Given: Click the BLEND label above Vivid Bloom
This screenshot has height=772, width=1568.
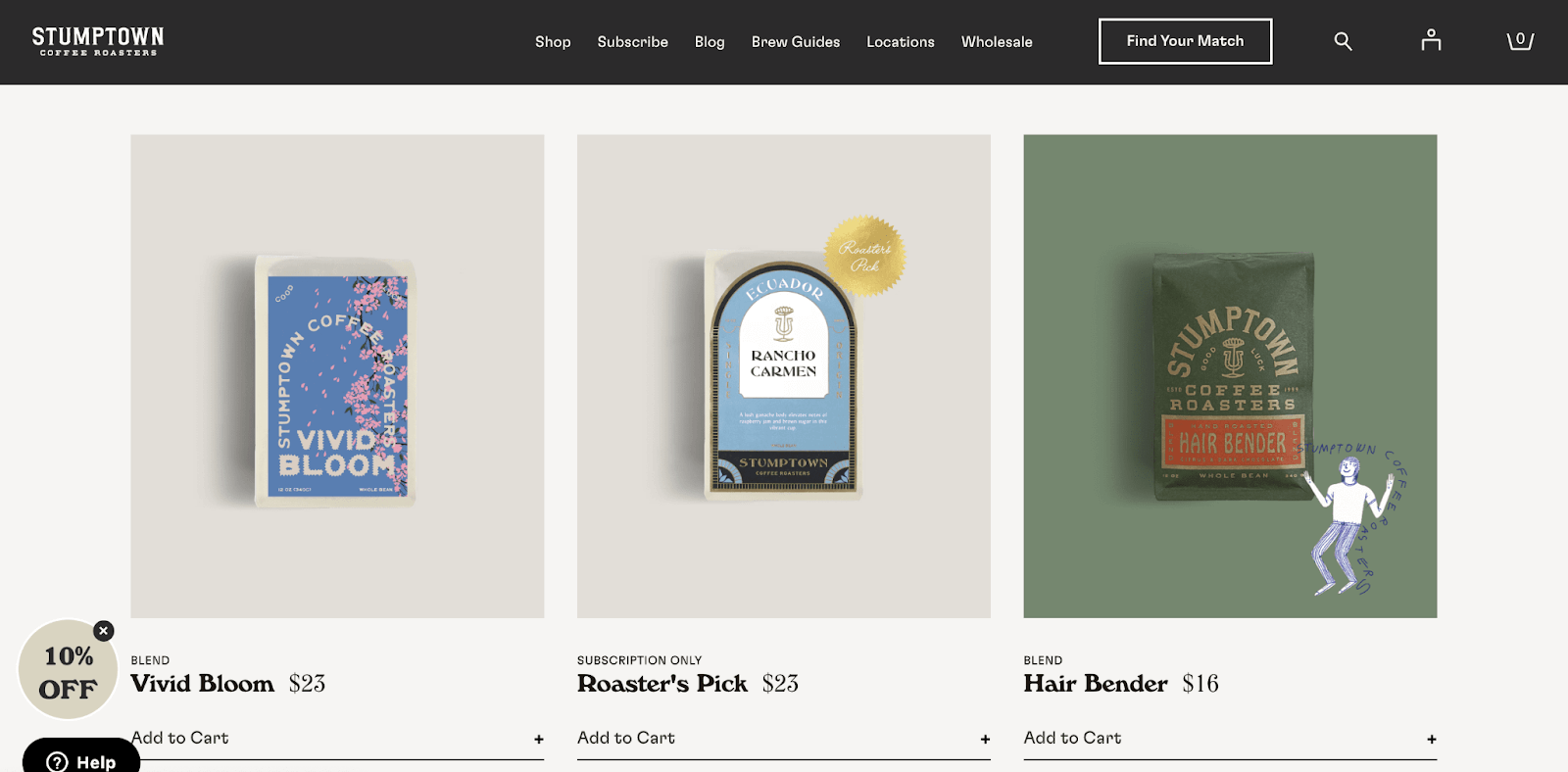Looking at the screenshot, I should 150,660.
